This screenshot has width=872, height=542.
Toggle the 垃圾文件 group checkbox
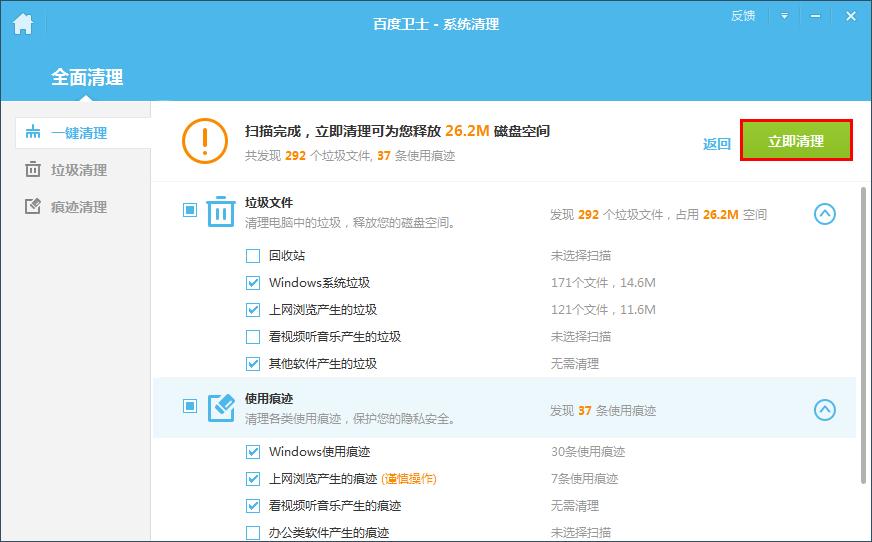pos(190,210)
